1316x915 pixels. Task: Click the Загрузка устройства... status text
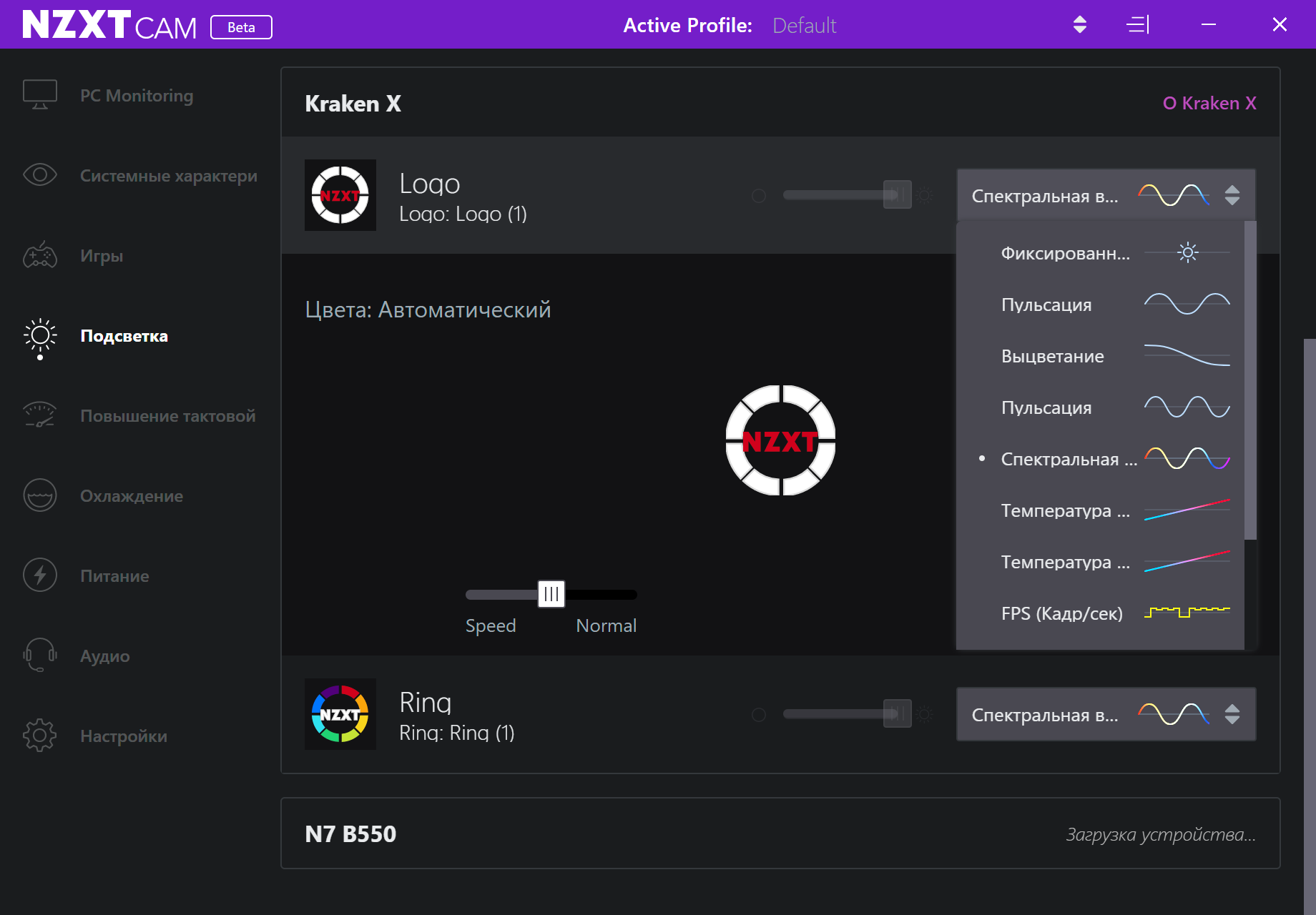coord(1161,834)
